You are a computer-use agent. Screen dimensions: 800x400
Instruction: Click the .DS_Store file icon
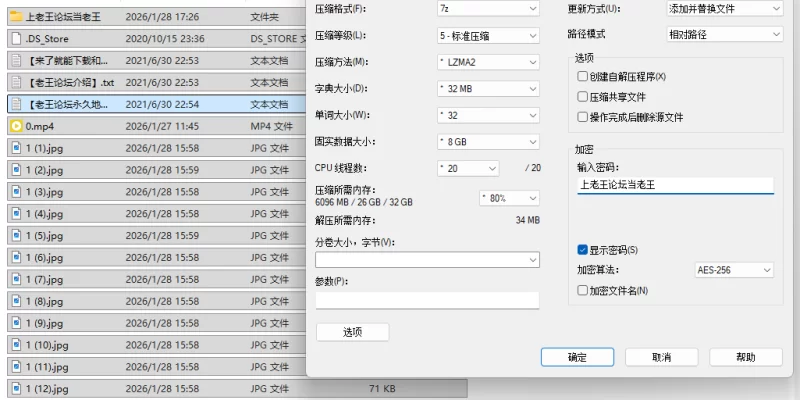(16, 39)
